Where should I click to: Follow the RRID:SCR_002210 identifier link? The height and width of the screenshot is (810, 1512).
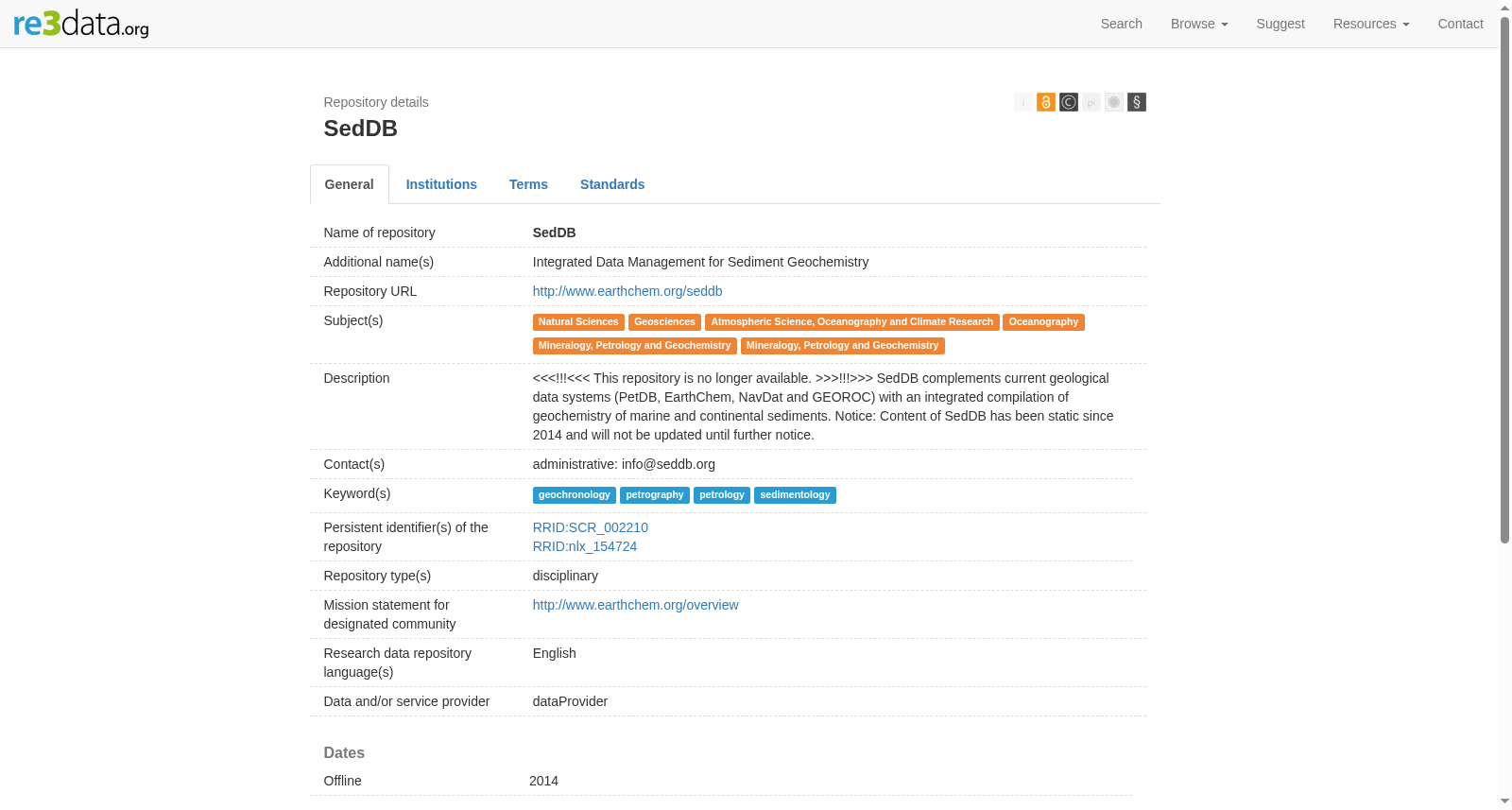tap(591, 527)
